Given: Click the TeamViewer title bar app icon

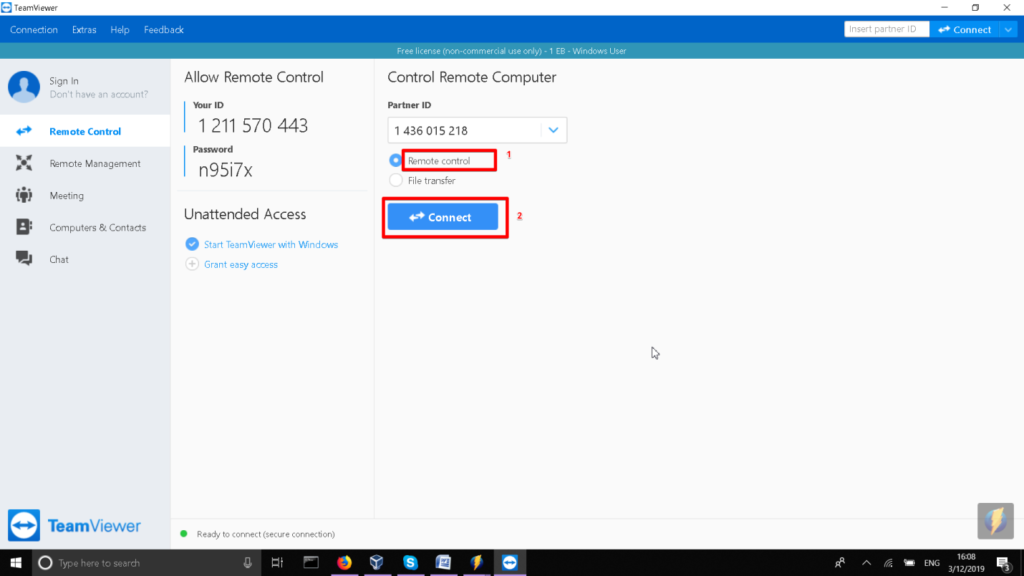Looking at the screenshot, I should tap(7, 8).
